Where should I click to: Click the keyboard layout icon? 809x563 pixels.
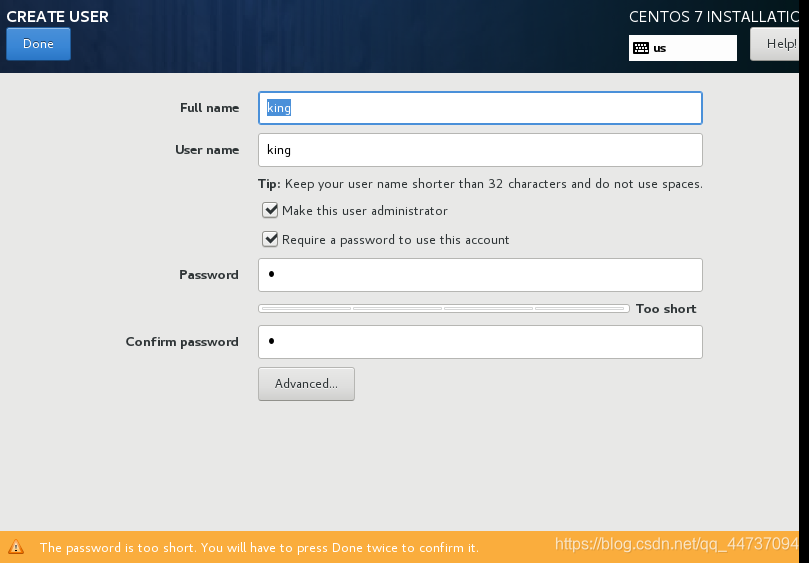tap(641, 48)
